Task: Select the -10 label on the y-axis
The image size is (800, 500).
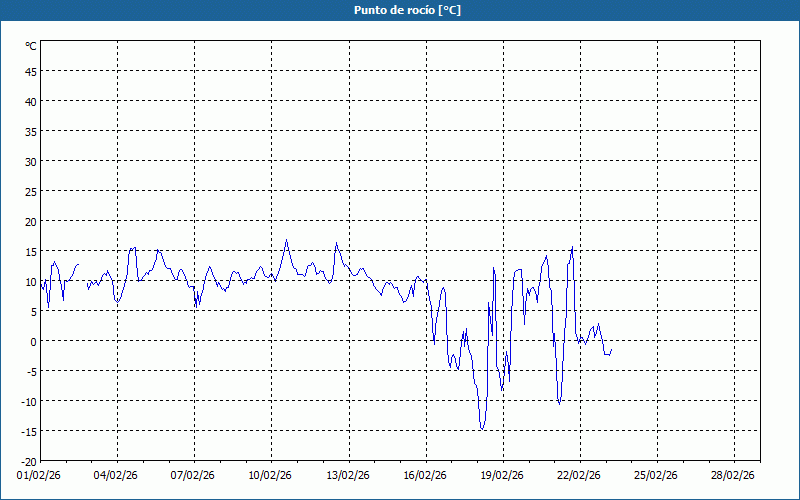Action: coord(29,401)
